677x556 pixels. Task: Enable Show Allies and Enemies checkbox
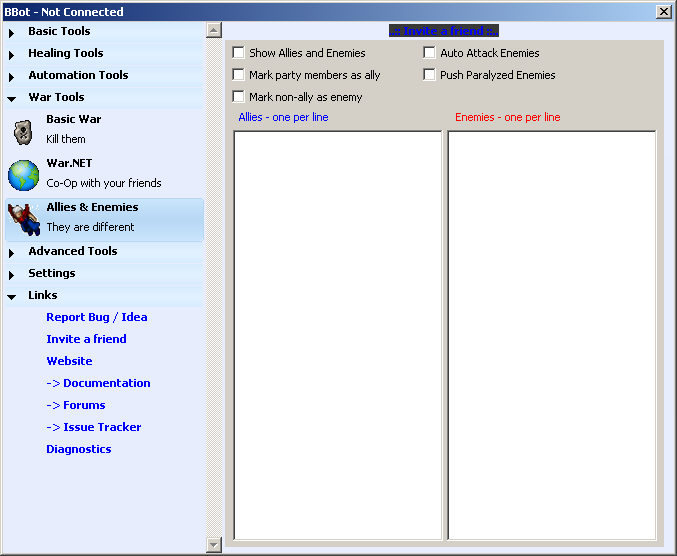pos(238,53)
